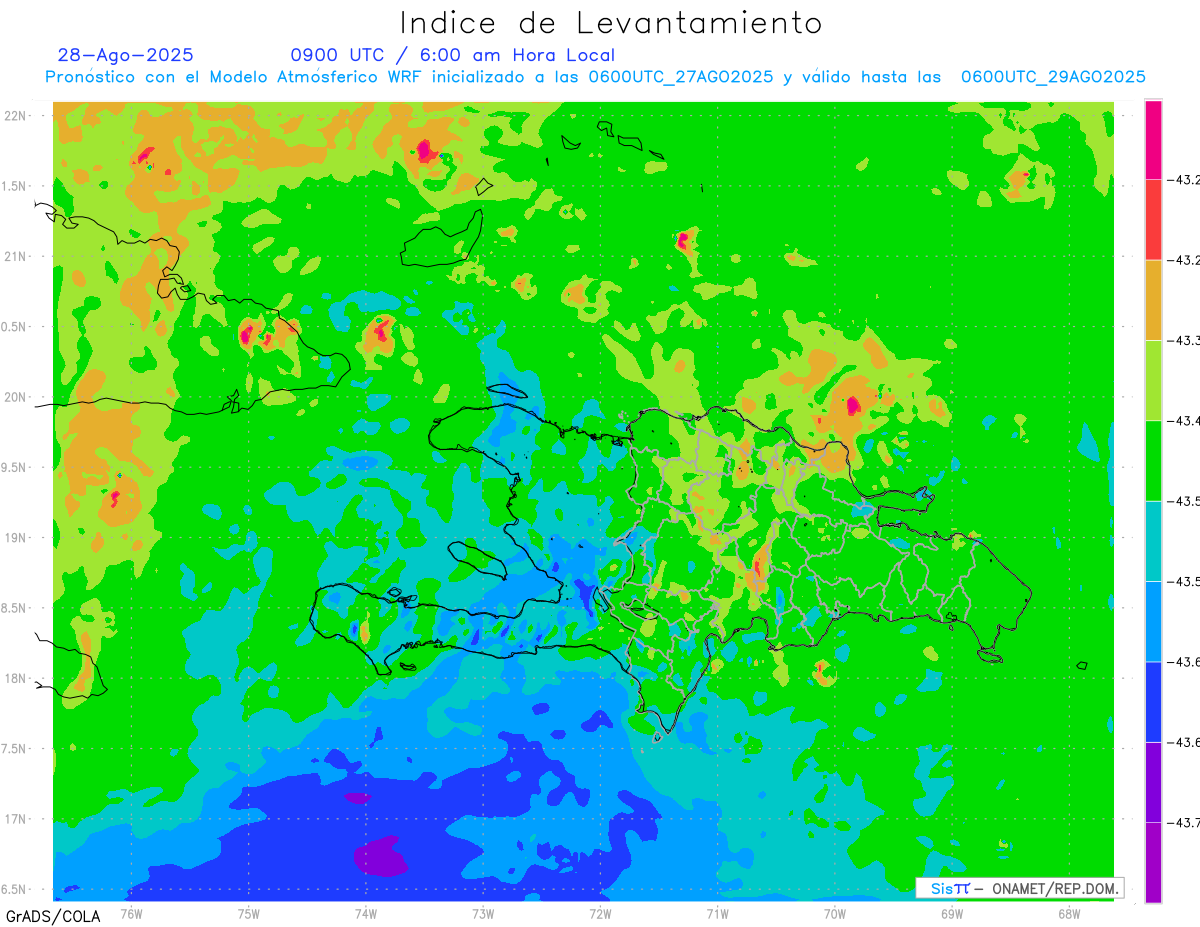This screenshot has height=927, width=1200.
Task: Click the '-43.7' color scale value
Action: point(1184,822)
